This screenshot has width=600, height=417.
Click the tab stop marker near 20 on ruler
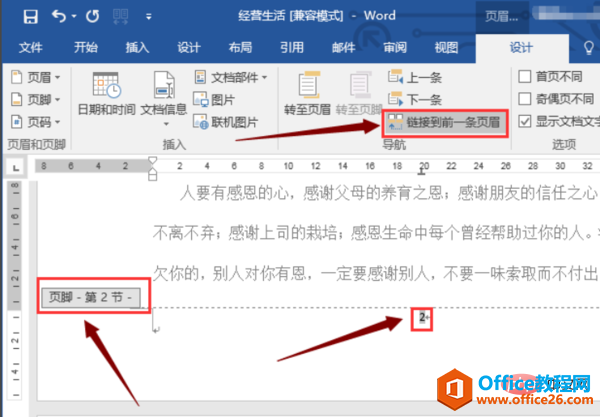pos(421,173)
